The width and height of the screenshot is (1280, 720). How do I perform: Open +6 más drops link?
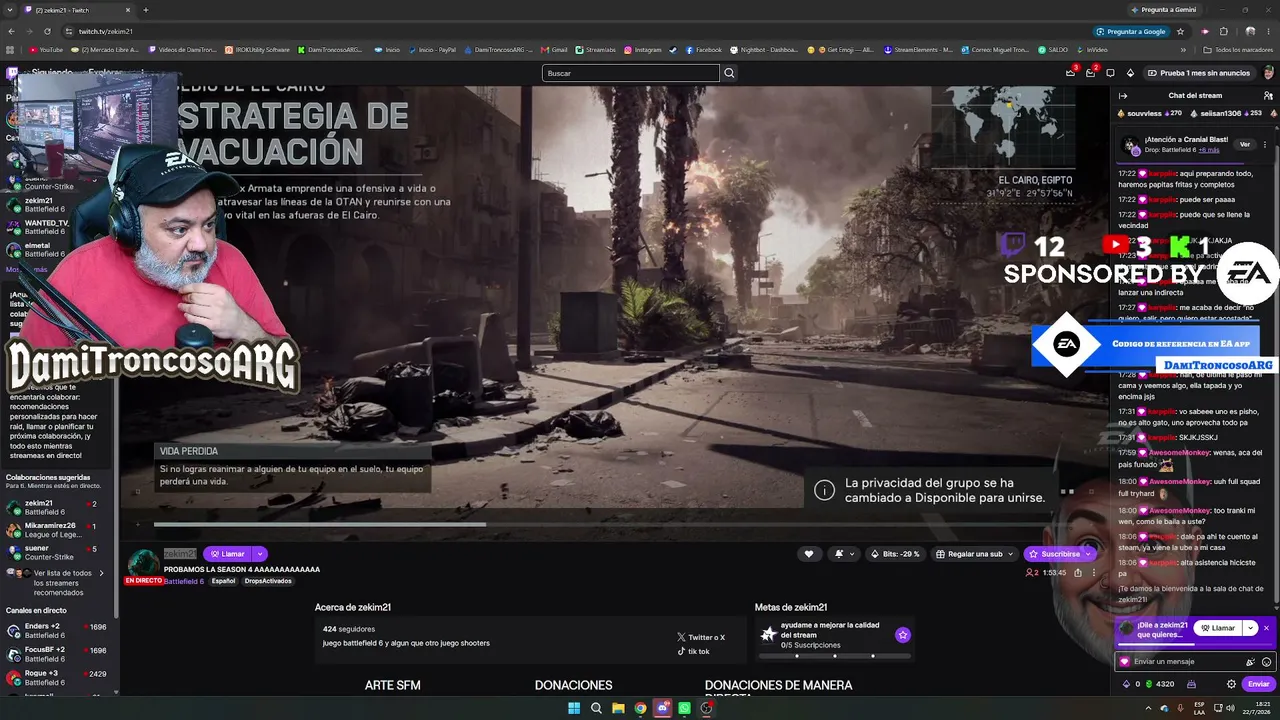pos(1208,150)
